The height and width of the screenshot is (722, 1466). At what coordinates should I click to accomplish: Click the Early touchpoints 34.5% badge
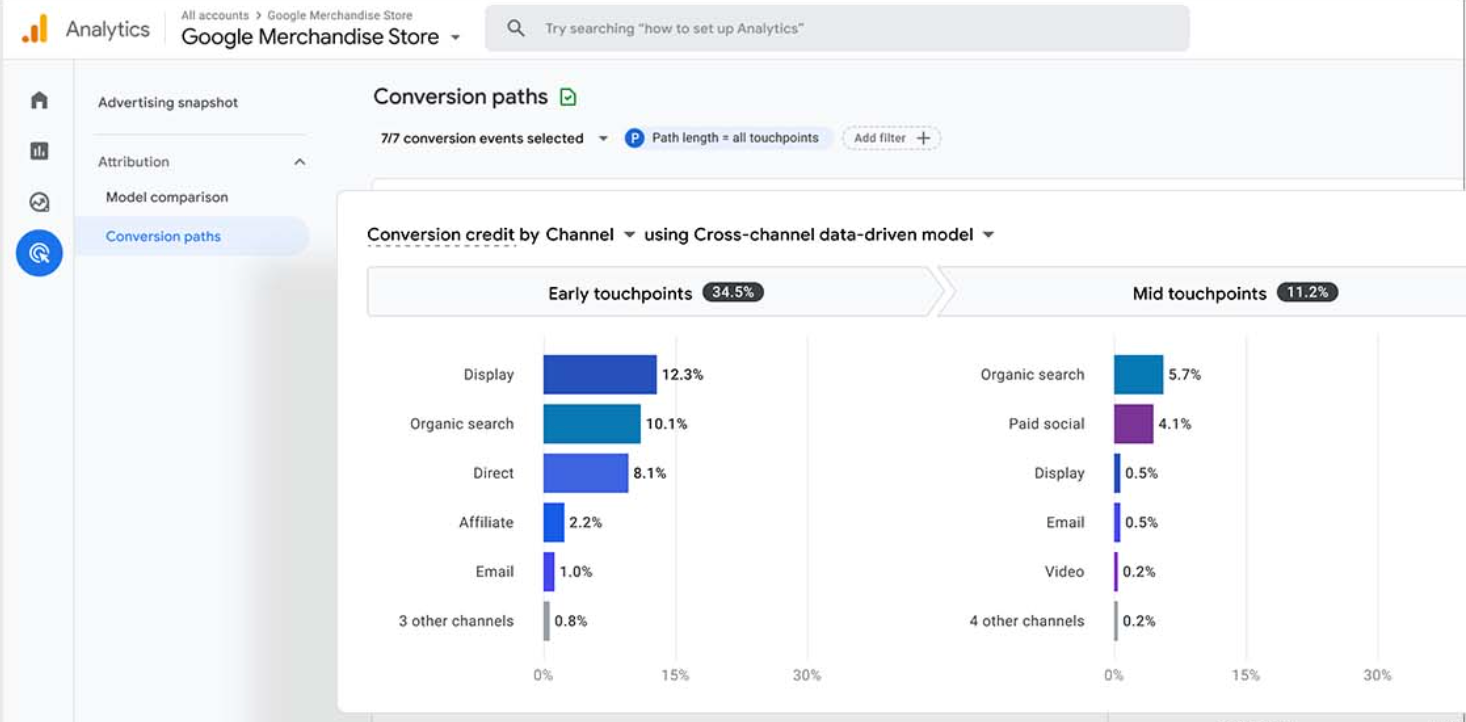(x=733, y=292)
